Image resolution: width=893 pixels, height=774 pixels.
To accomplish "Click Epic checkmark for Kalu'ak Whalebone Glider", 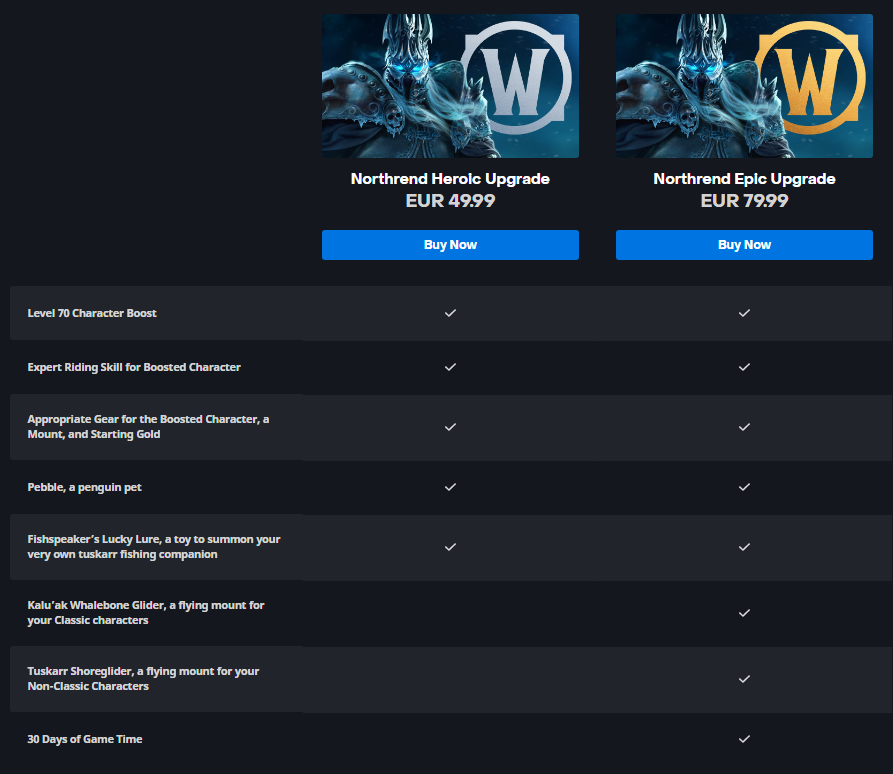I will point(744,613).
